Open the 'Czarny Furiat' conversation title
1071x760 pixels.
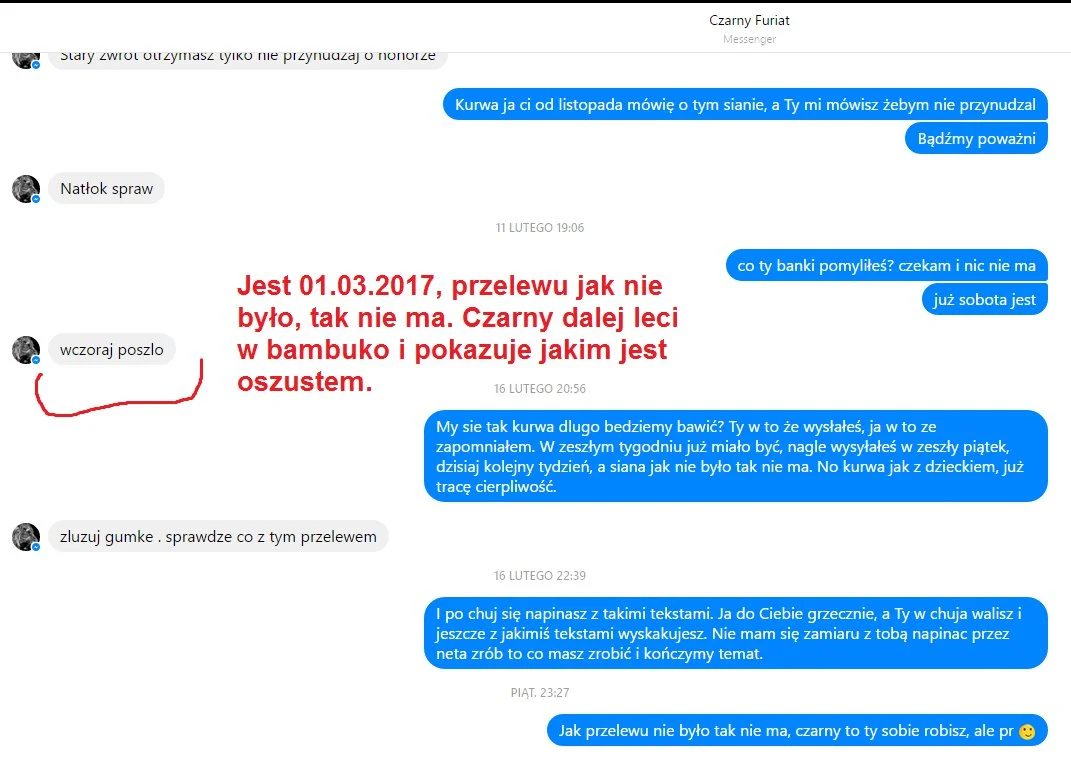tap(749, 20)
